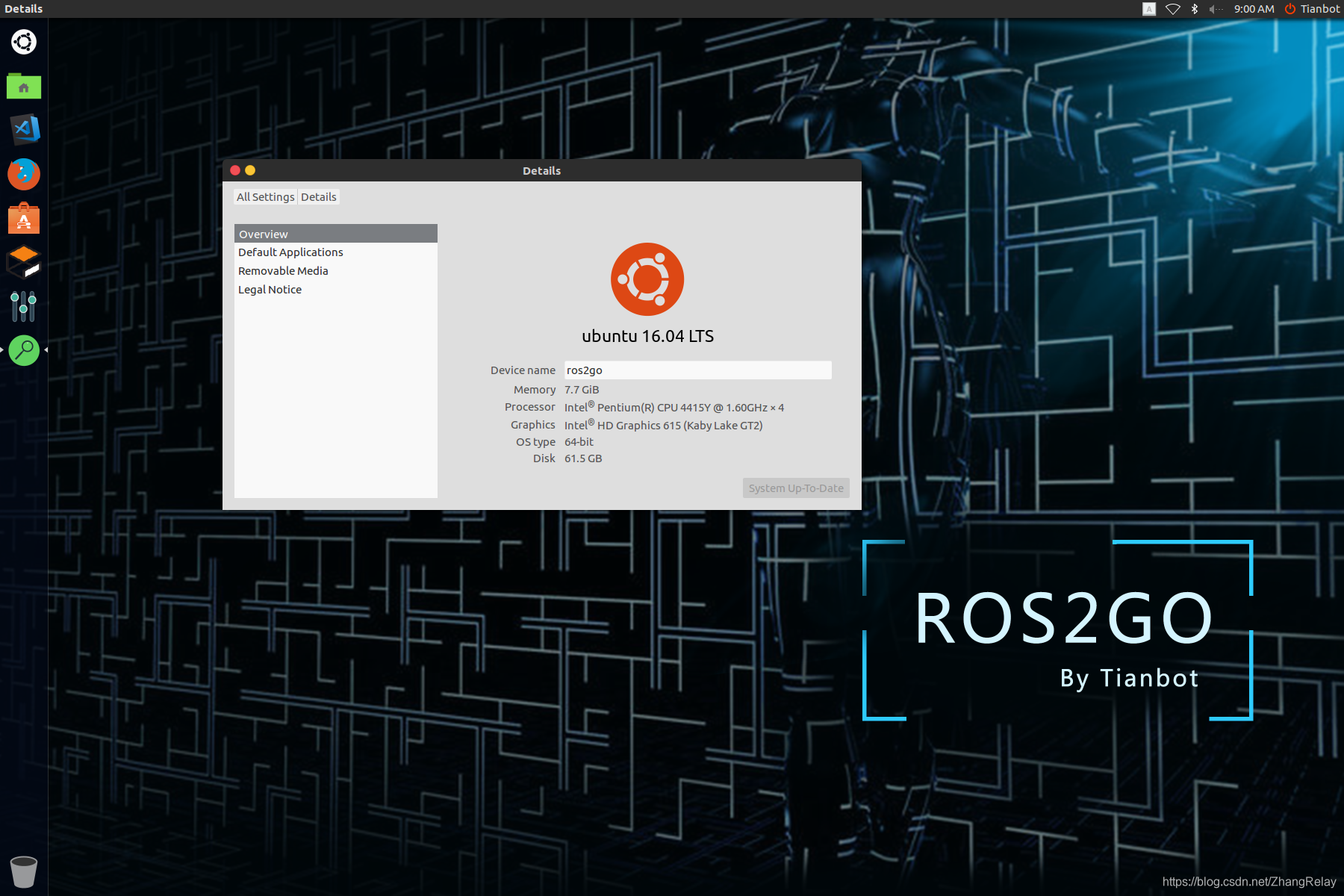
Task: Click the green magnifier dock icon
Action: 24,350
